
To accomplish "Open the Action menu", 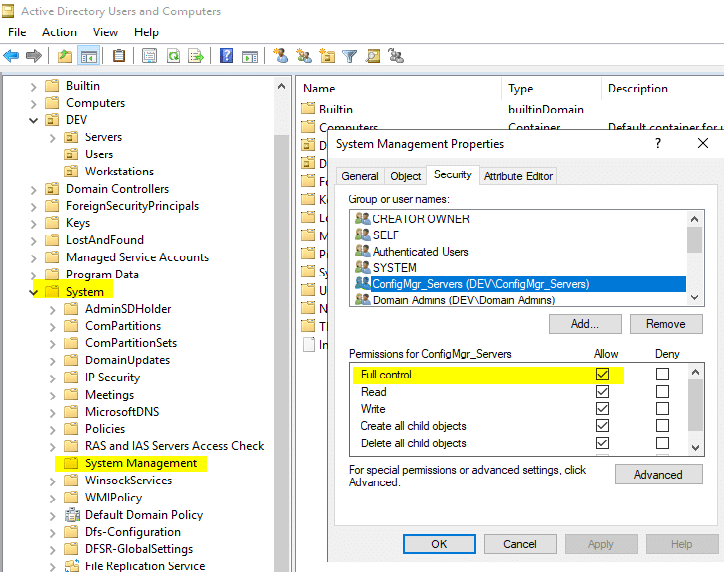I will [x=59, y=32].
